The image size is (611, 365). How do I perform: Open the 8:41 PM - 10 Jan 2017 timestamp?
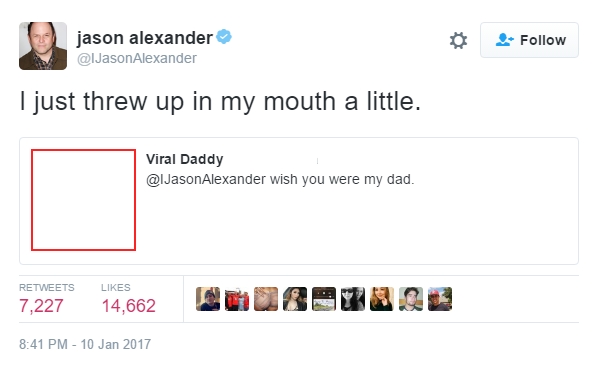[x=85, y=344]
